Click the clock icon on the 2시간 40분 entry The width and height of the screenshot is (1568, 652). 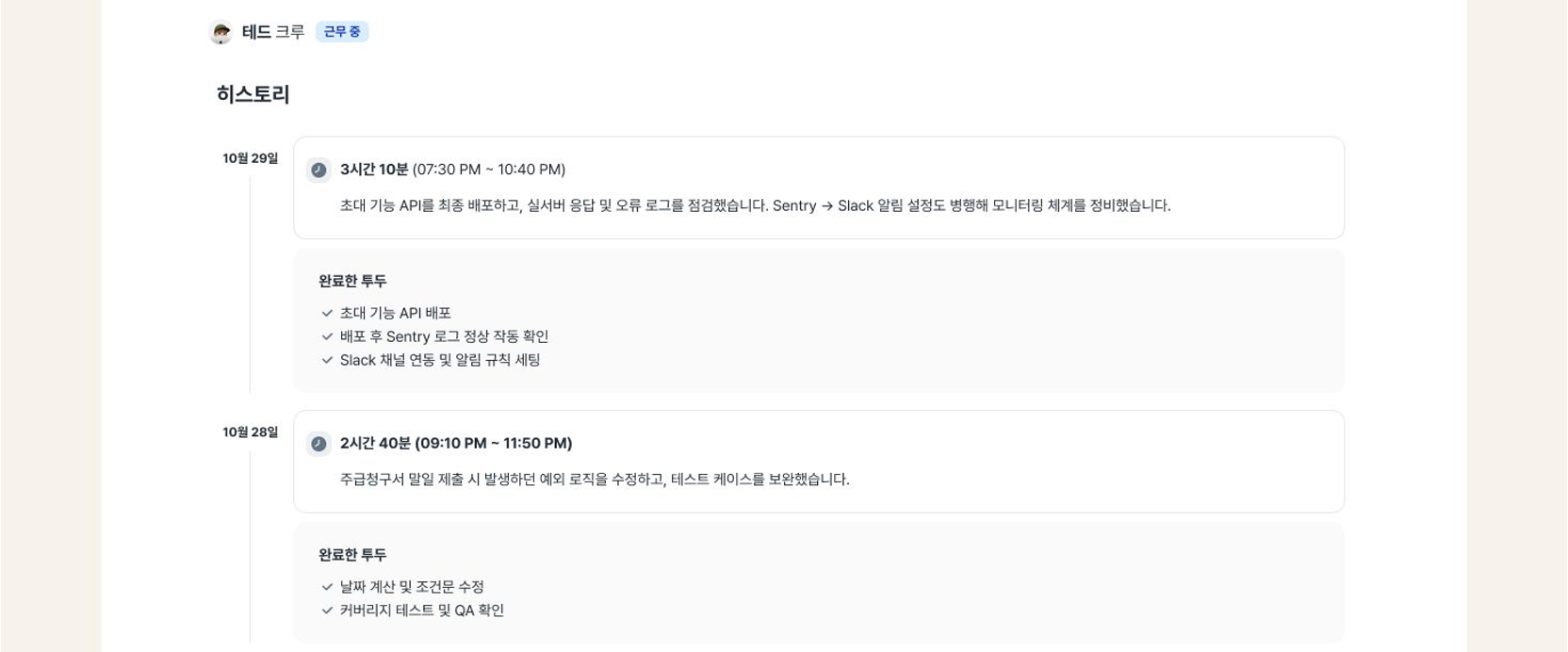click(x=318, y=443)
